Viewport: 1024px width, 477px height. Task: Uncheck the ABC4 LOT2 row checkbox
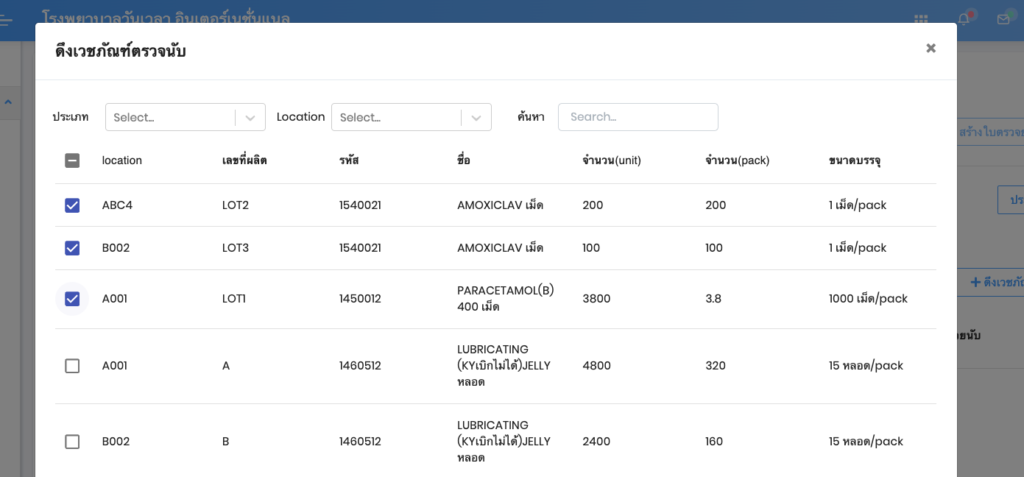pos(72,205)
